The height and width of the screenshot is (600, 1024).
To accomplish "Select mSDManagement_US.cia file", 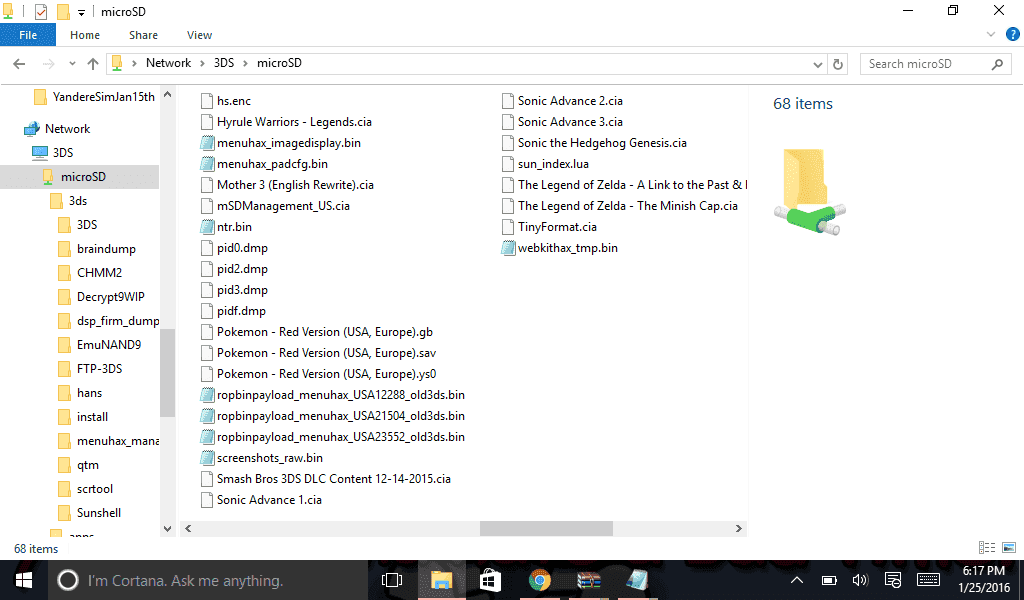I will (283, 206).
